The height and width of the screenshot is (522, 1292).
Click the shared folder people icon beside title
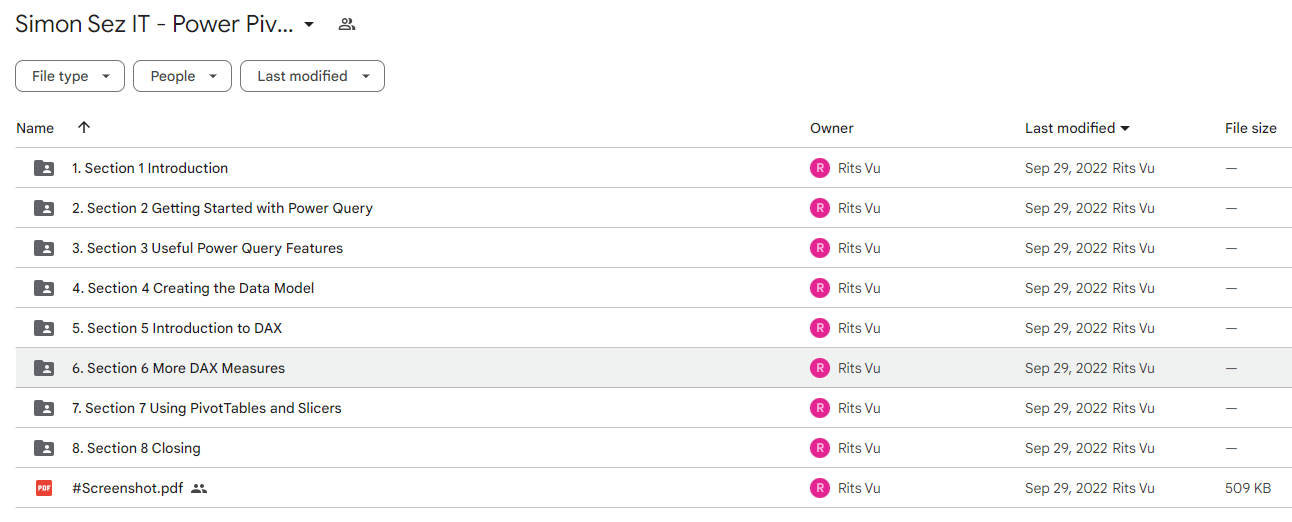347,24
